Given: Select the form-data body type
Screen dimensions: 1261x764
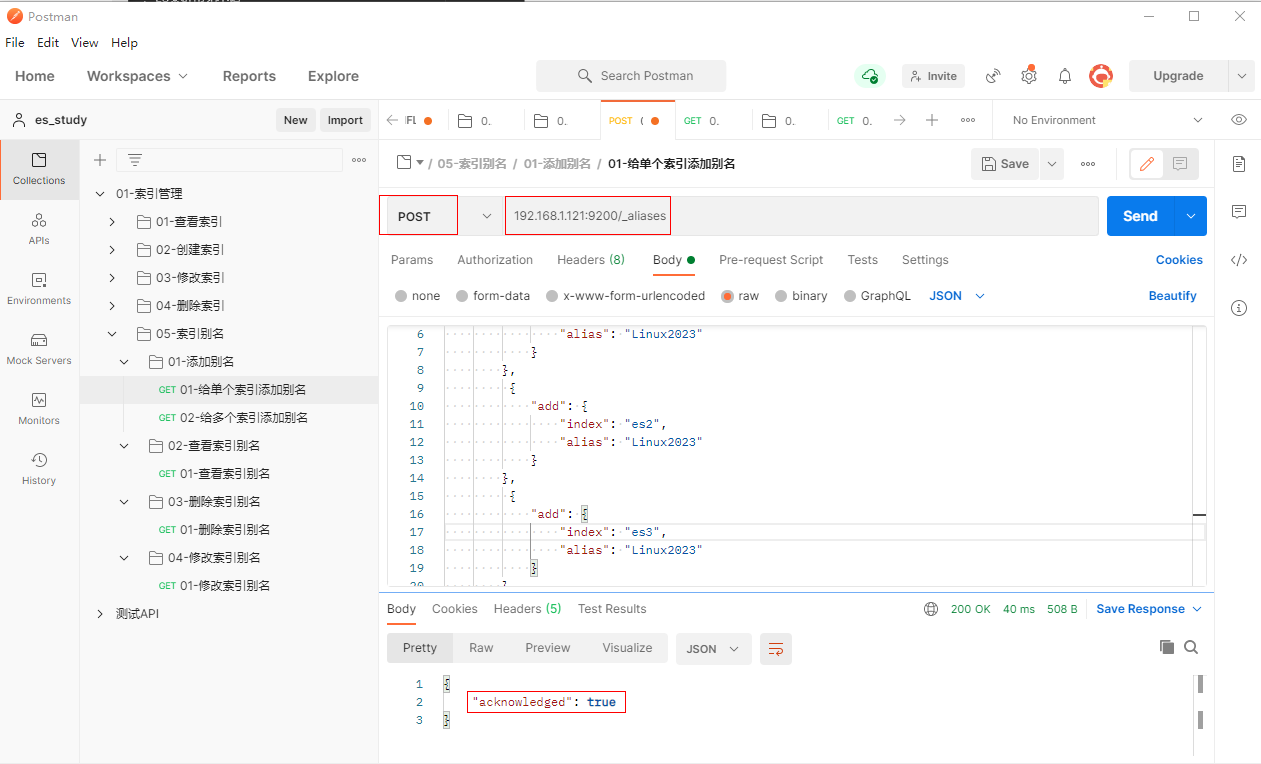Looking at the screenshot, I should point(463,296).
